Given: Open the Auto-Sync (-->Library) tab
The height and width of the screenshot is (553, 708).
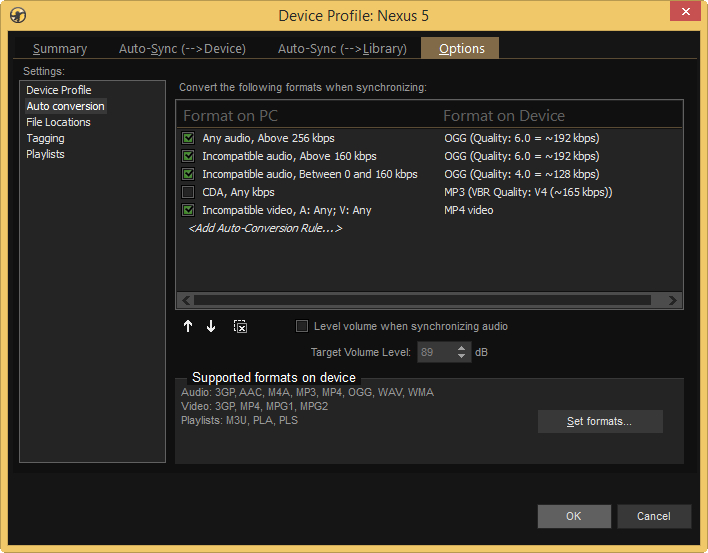Looking at the screenshot, I should pyautogui.click(x=342, y=49).
